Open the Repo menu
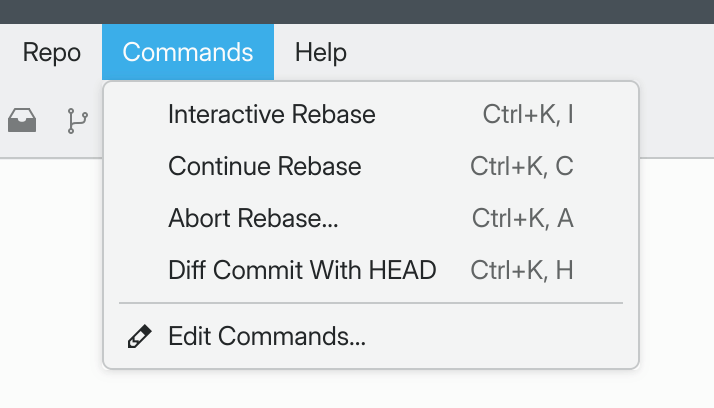Screen dimensions: 714x408 tap(51, 52)
